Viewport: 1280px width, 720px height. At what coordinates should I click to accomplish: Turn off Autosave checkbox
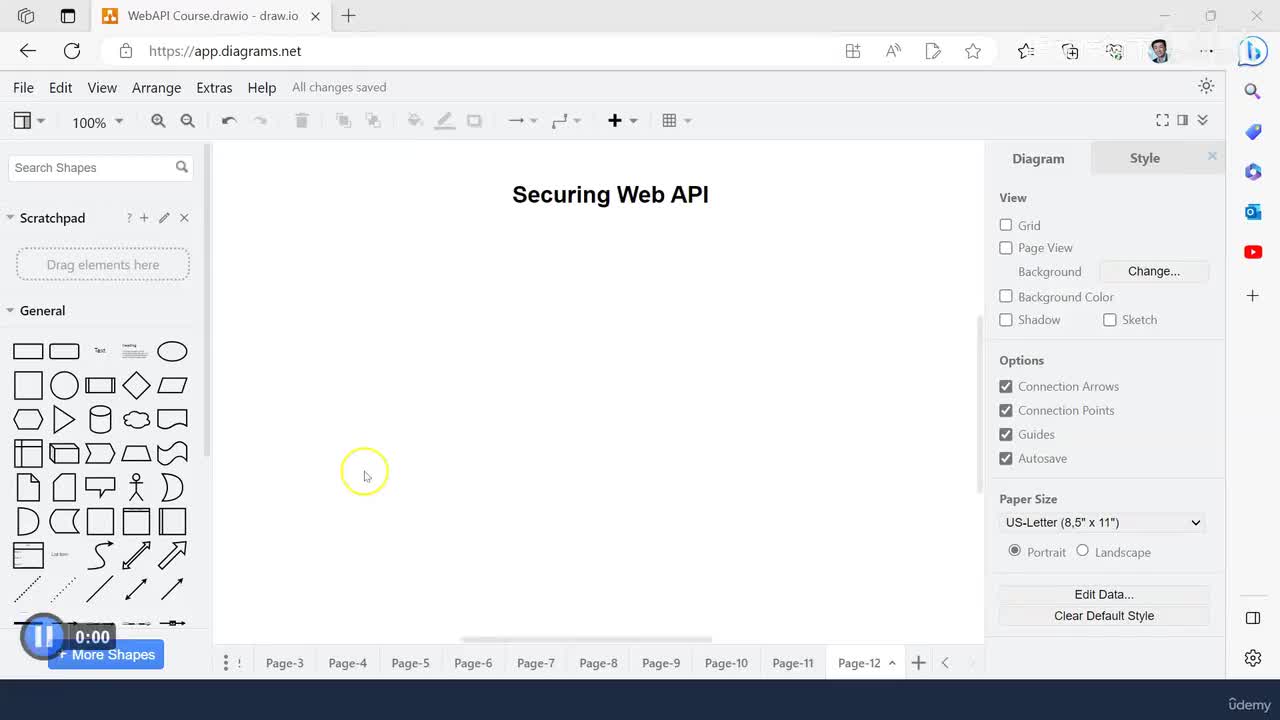[x=1006, y=458]
